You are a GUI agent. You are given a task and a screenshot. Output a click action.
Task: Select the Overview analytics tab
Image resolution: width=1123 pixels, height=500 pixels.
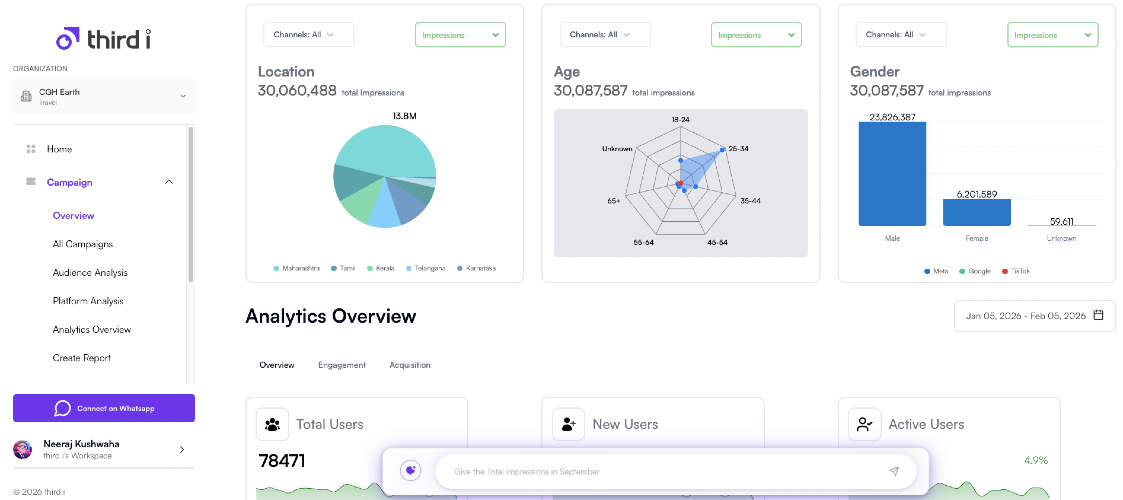coord(276,365)
